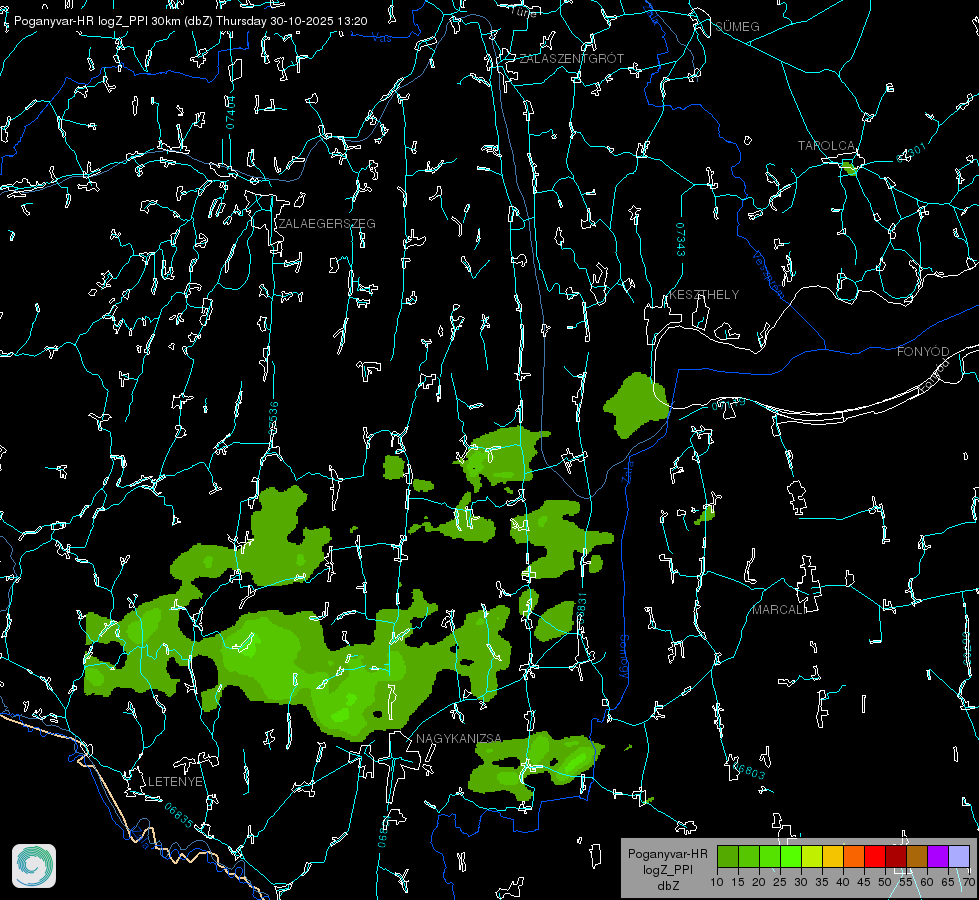Image resolution: width=979 pixels, height=900 pixels.
Task: Click the lavender 65 dBZ legend swatch
Action: click(958, 856)
